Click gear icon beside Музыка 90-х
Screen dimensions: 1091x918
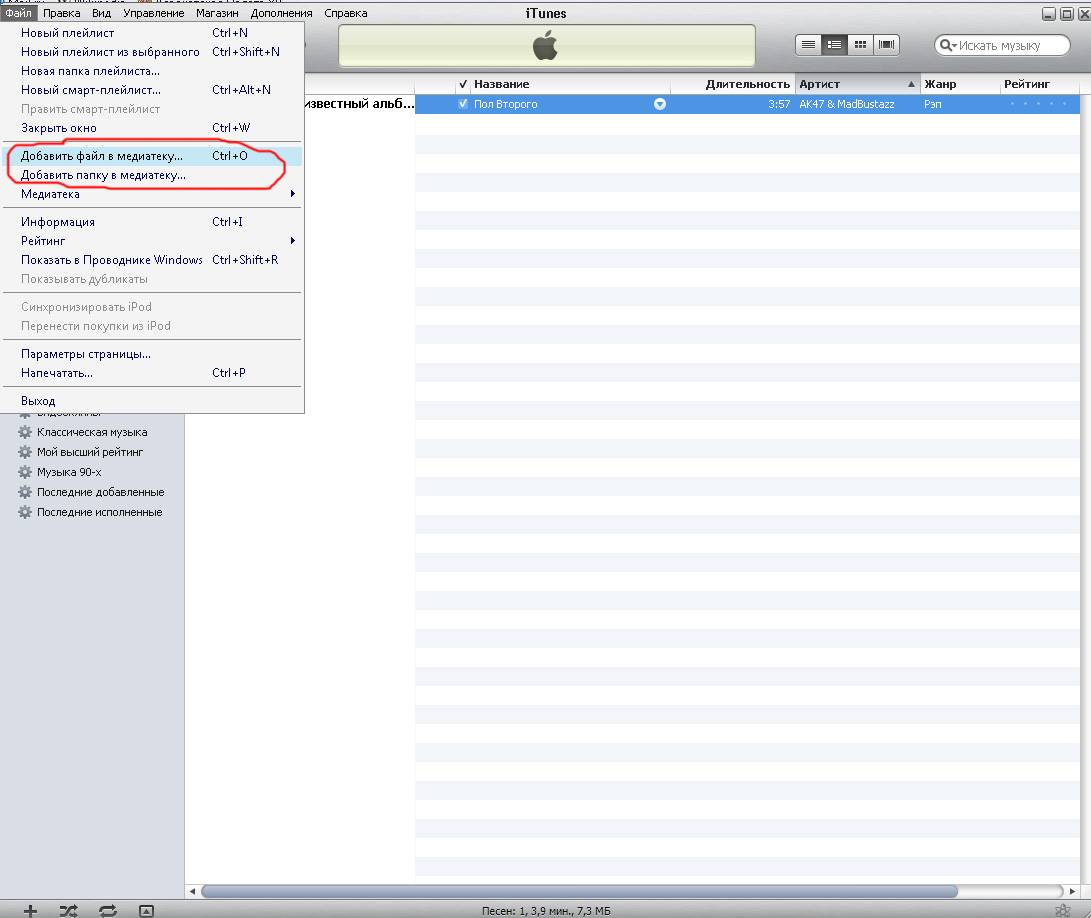coord(25,472)
